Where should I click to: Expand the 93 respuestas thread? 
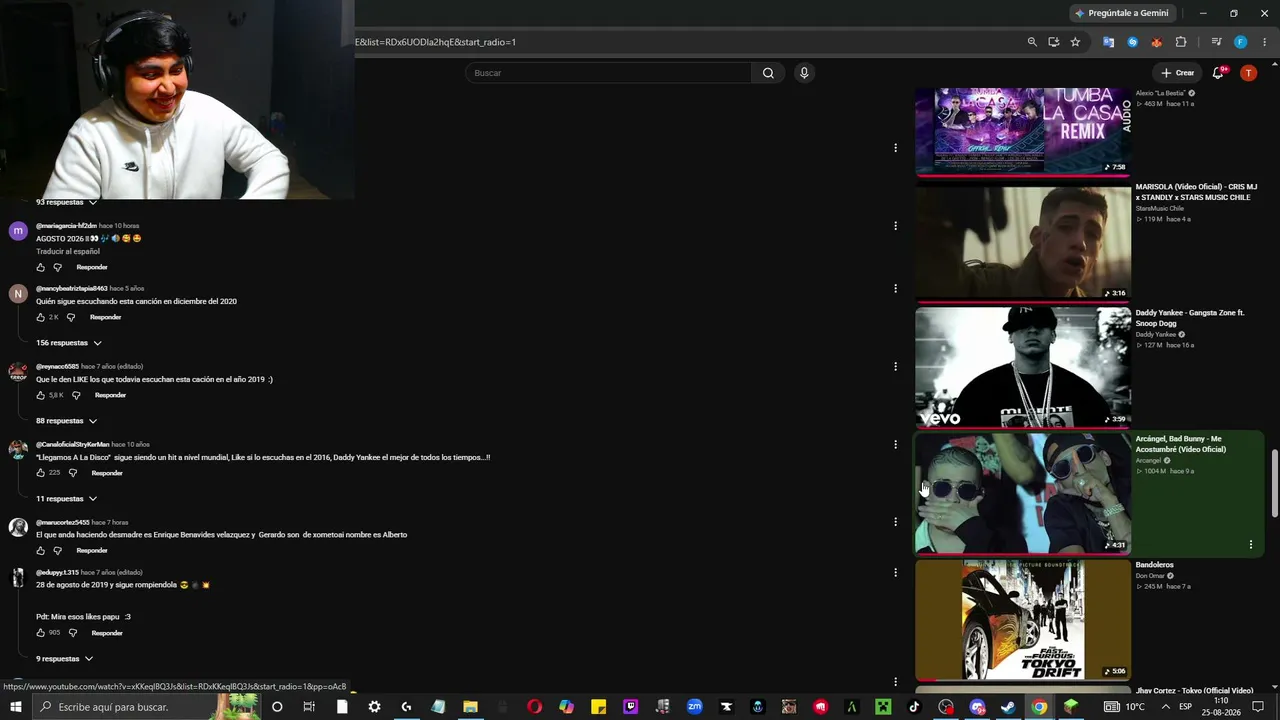click(67, 202)
